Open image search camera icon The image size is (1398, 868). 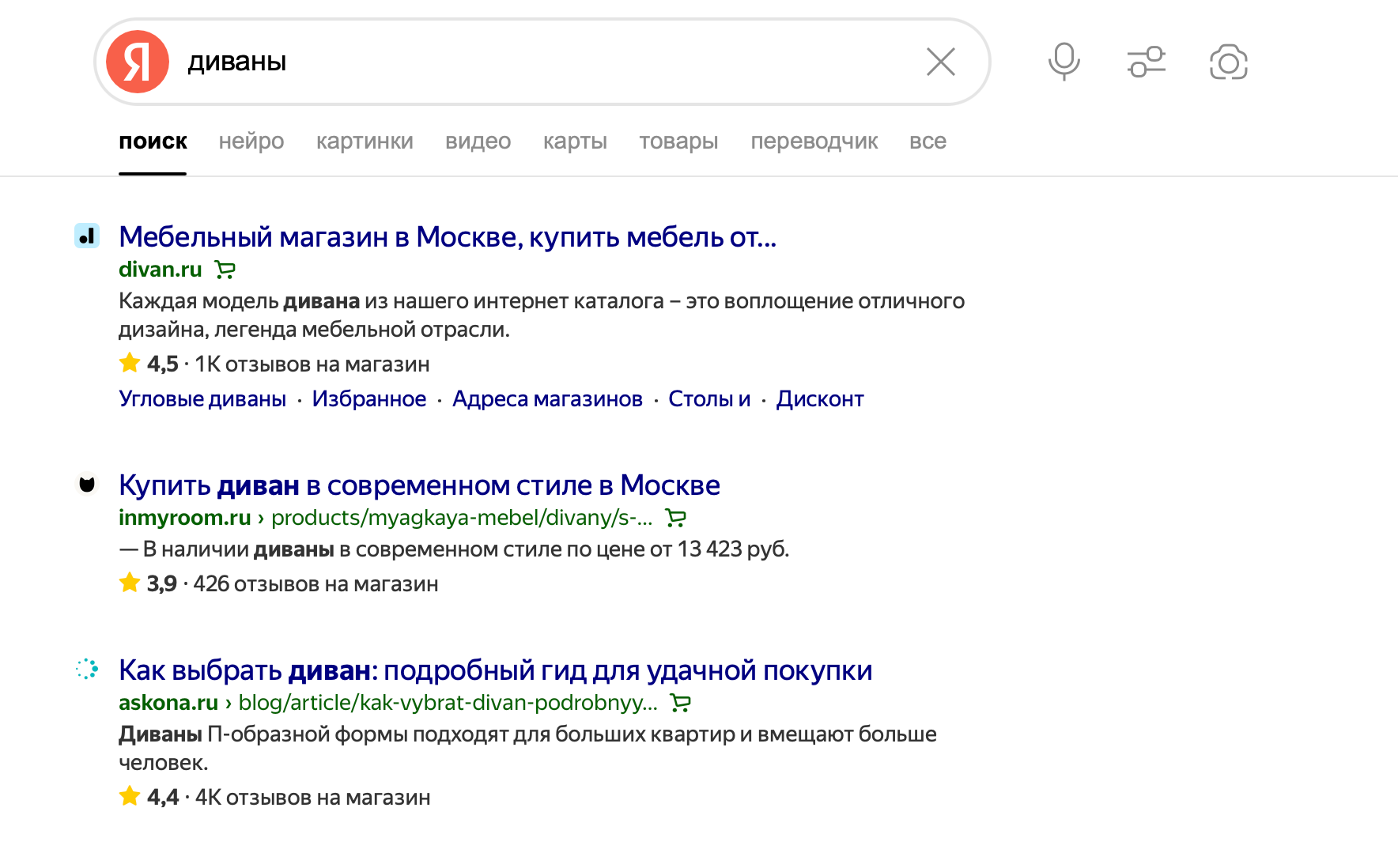1228,62
